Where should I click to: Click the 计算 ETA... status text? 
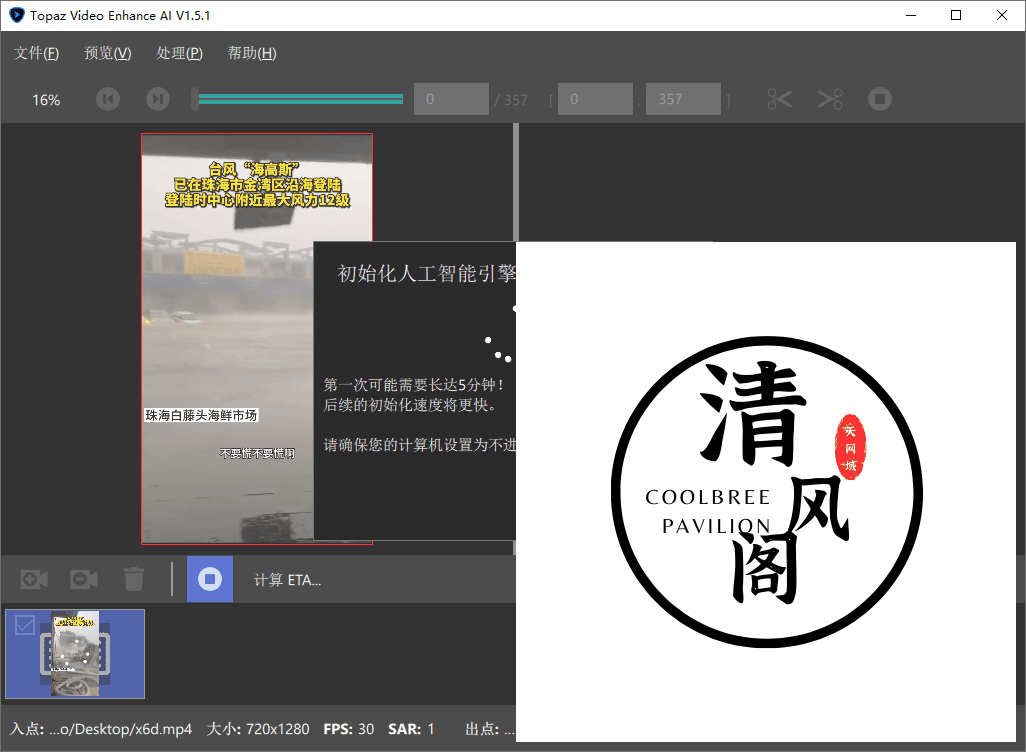[287, 580]
